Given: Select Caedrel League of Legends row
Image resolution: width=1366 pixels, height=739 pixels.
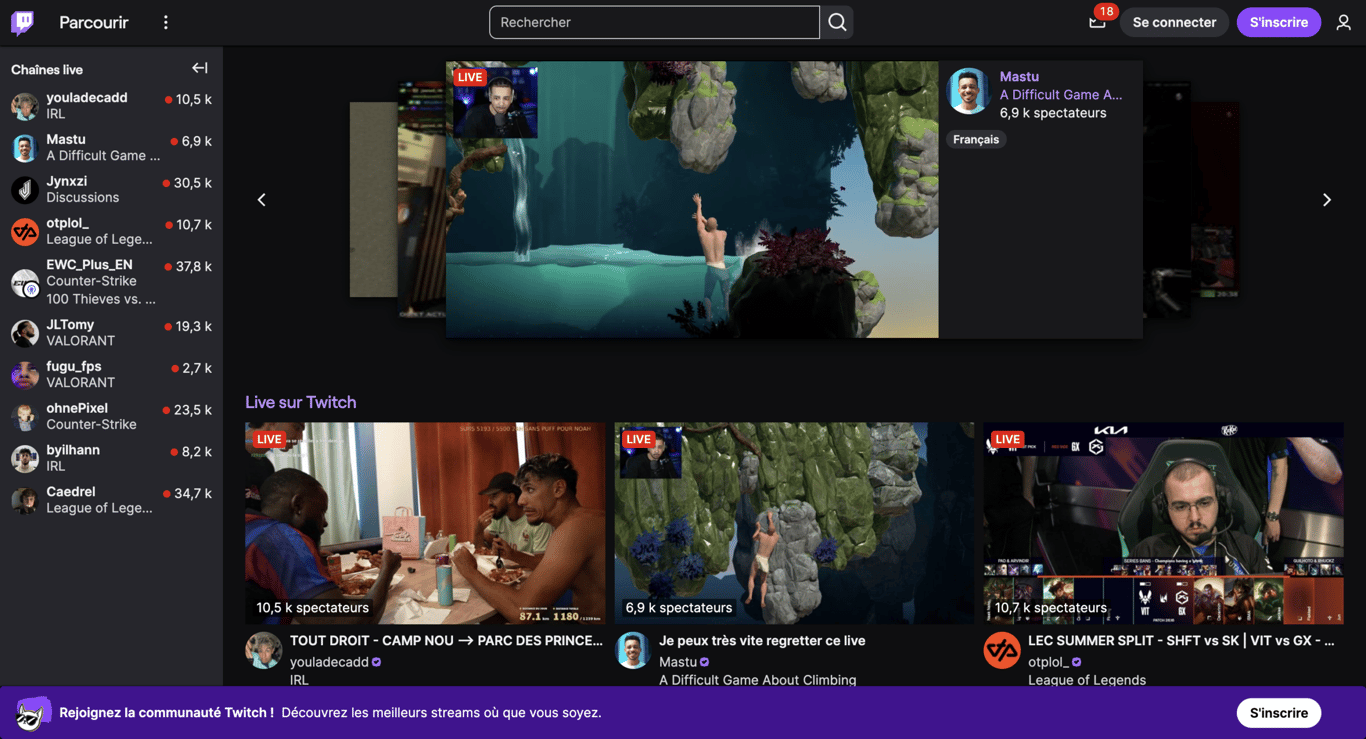Looking at the screenshot, I should tap(111, 500).
